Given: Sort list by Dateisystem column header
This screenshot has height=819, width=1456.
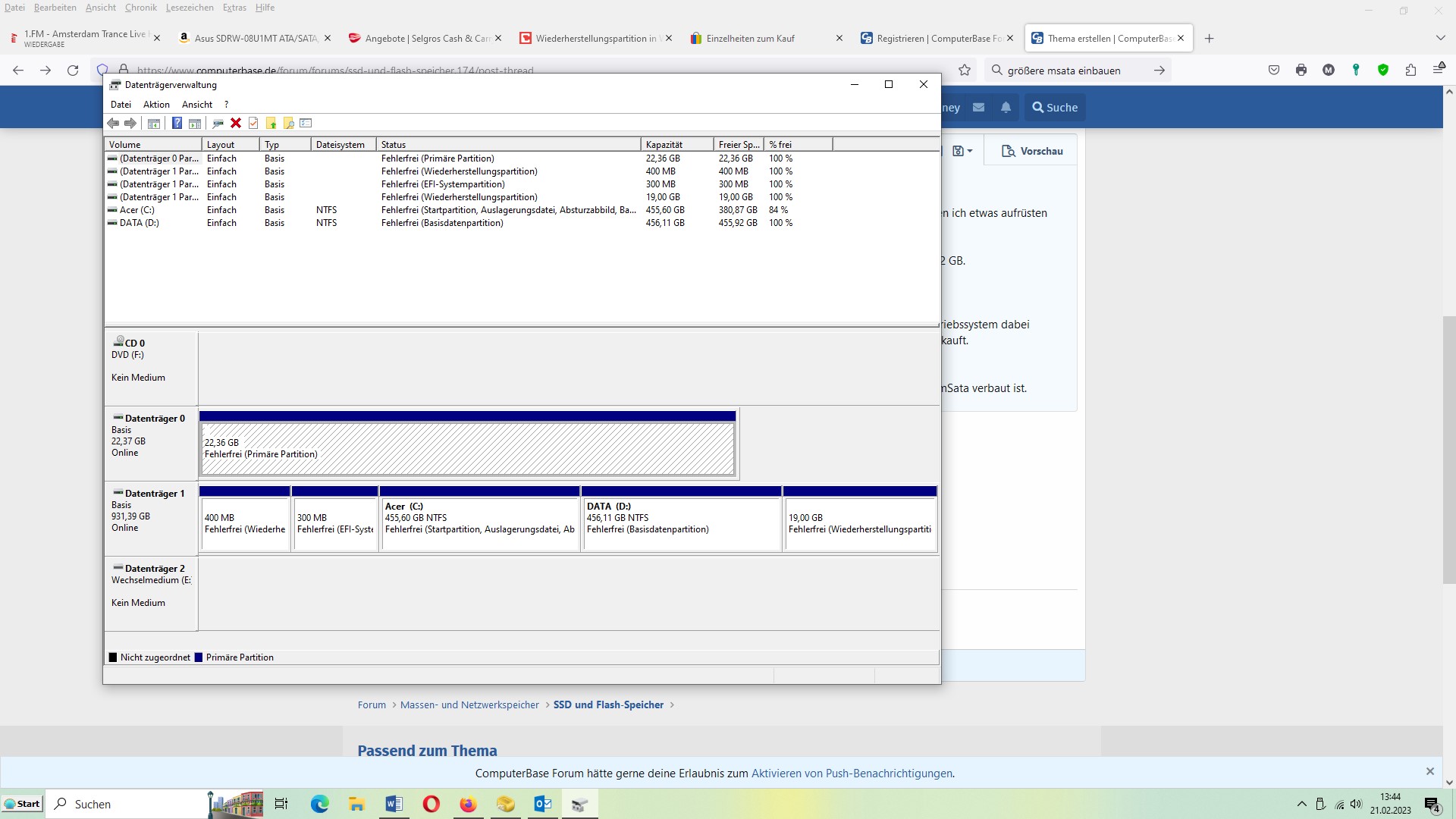Looking at the screenshot, I should click(343, 144).
